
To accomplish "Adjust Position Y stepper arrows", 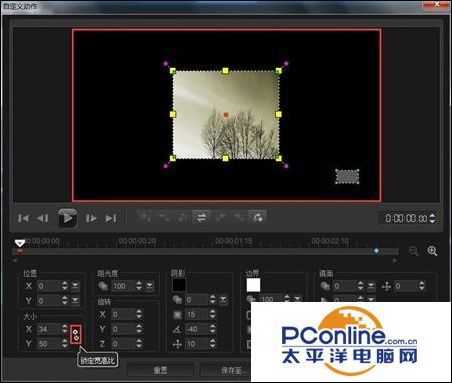I will click(65, 301).
